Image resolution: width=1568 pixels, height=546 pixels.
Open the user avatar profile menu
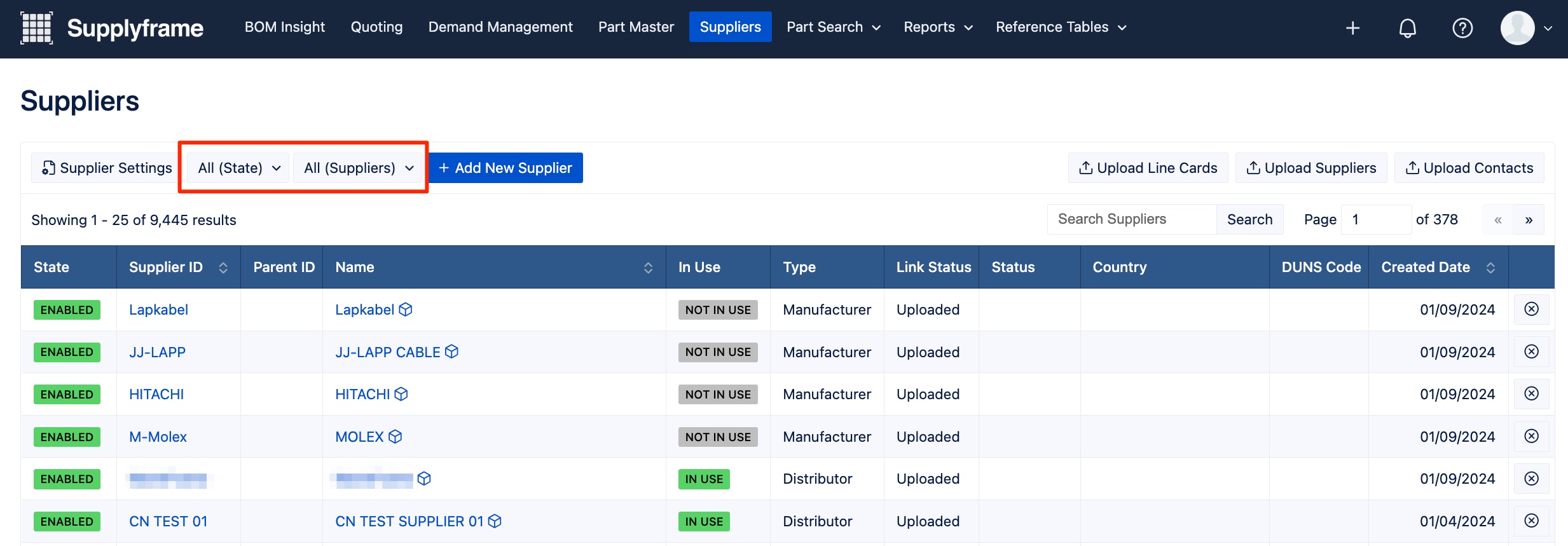pyautogui.click(x=1517, y=28)
